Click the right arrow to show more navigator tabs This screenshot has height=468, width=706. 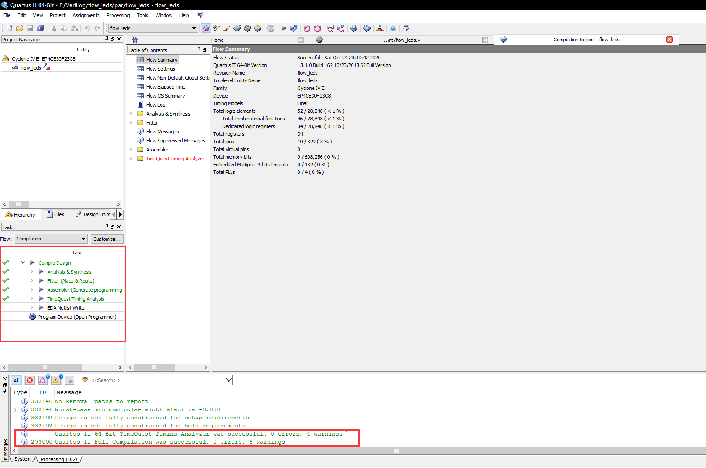coord(120,214)
